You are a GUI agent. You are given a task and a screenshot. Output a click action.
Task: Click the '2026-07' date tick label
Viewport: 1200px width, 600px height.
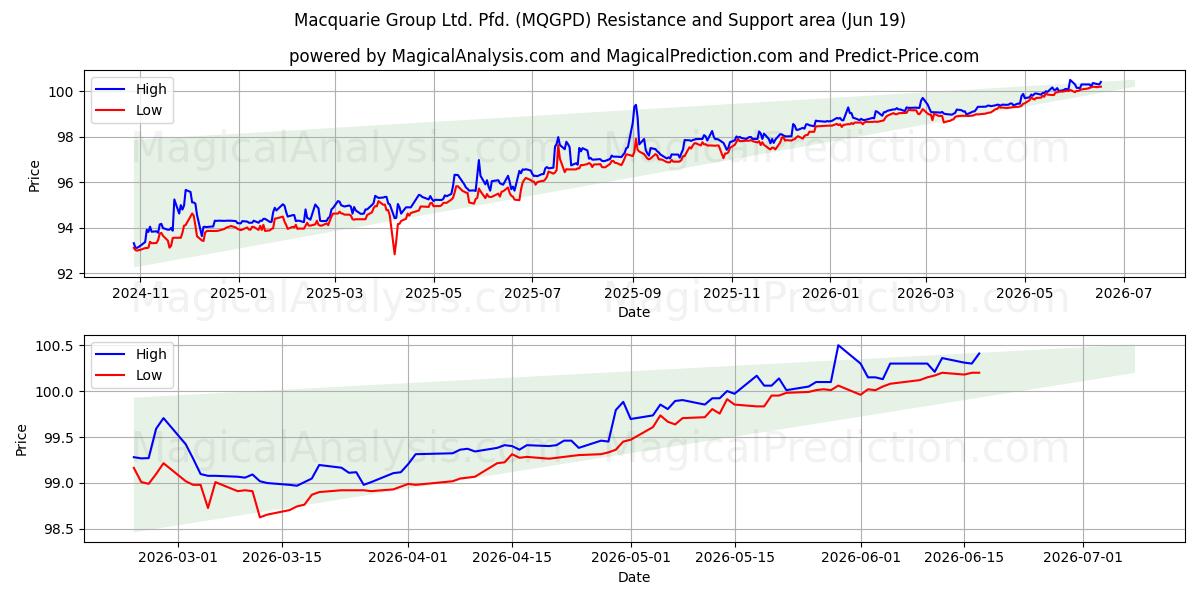point(1123,293)
